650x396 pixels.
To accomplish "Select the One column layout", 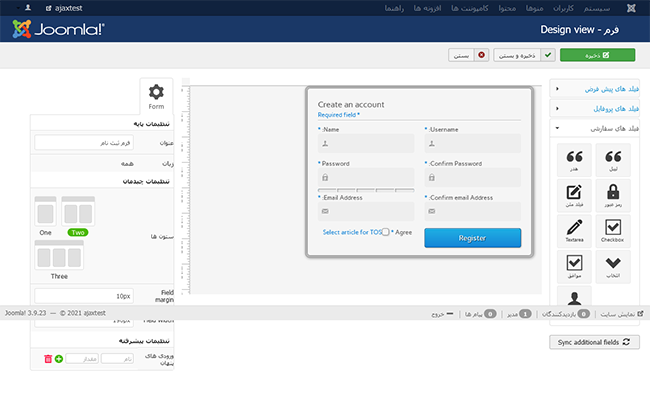I will click(45, 216).
